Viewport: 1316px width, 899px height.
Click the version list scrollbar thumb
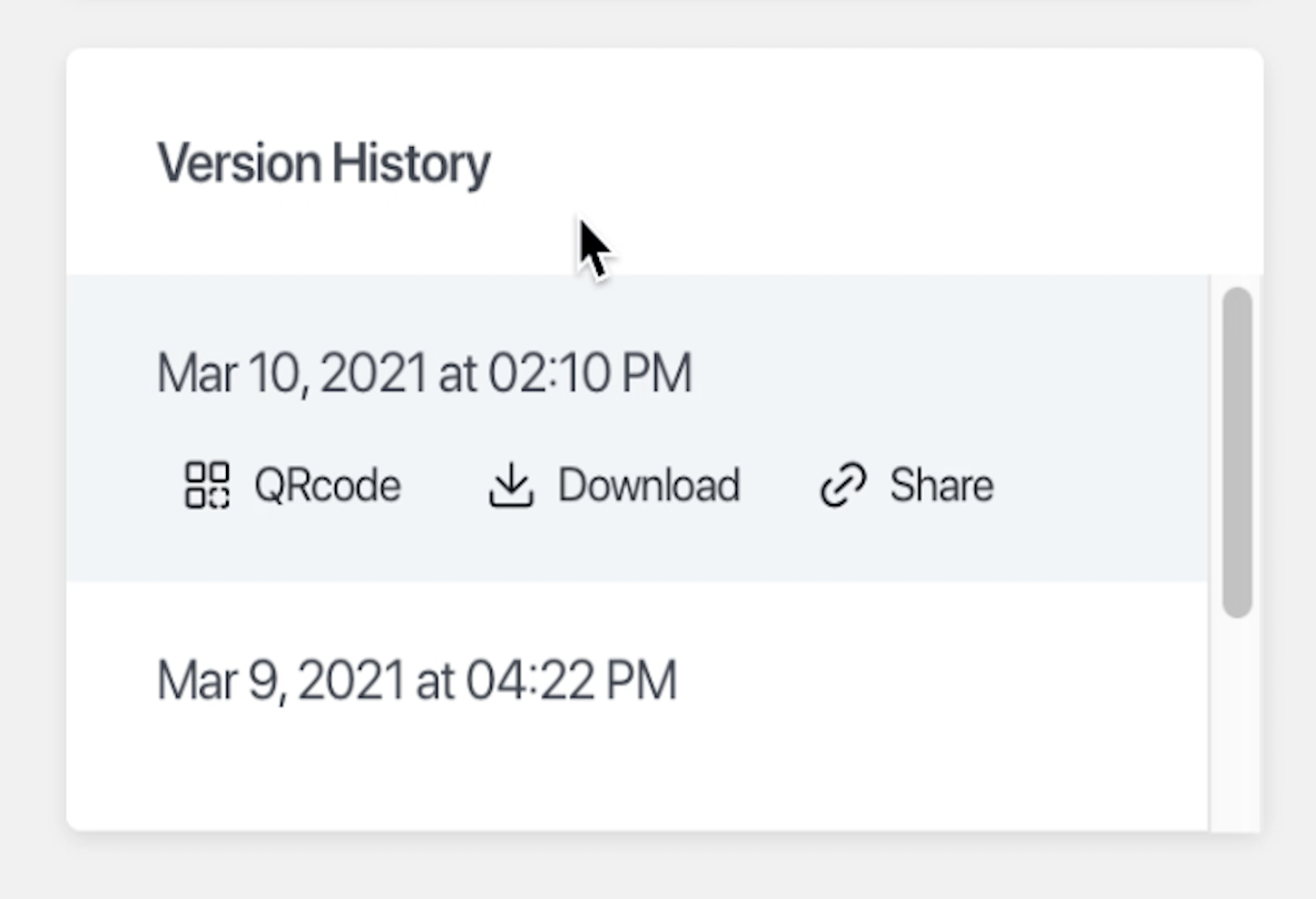point(1237,453)
